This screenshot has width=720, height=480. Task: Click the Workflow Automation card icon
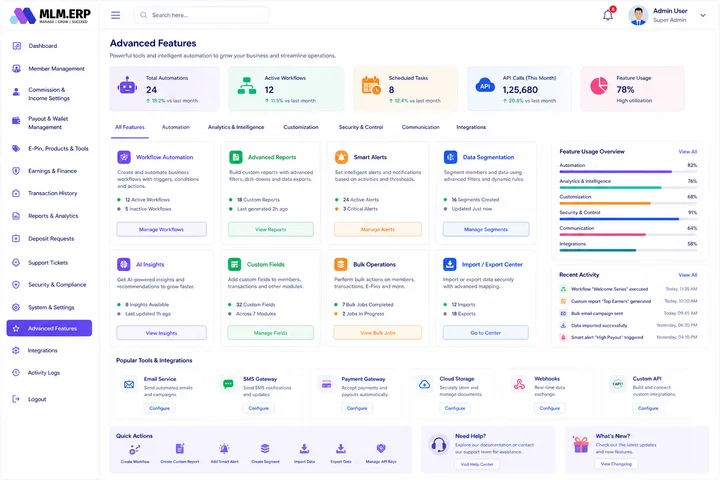coord(124,157)
